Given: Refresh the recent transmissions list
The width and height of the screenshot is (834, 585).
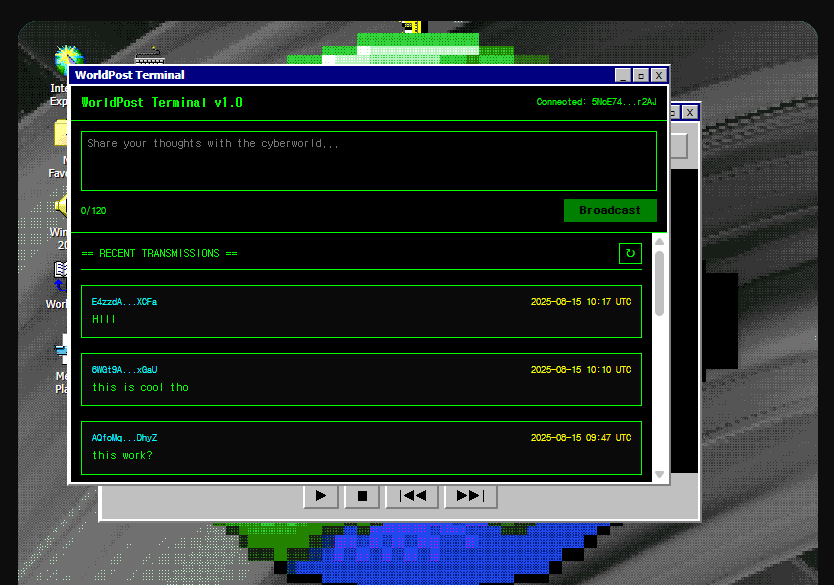Looking at the screenshot, I should click(630, 254).
